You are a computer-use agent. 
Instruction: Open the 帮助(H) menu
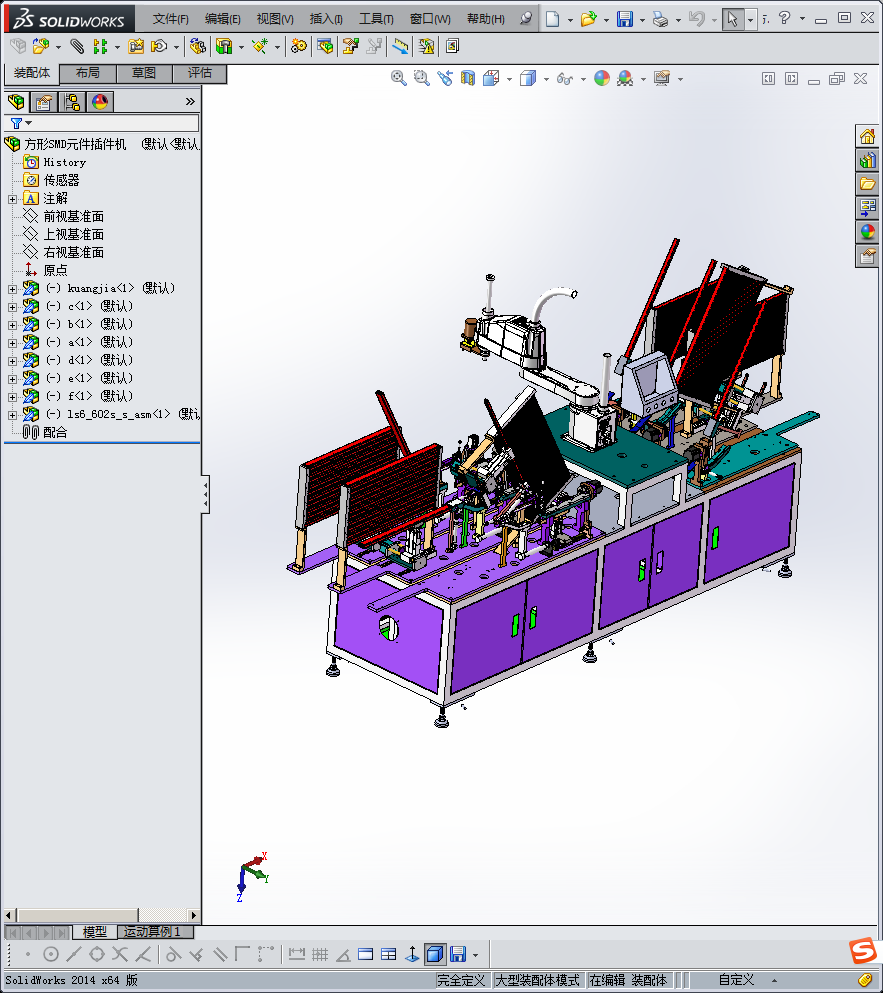486,19
